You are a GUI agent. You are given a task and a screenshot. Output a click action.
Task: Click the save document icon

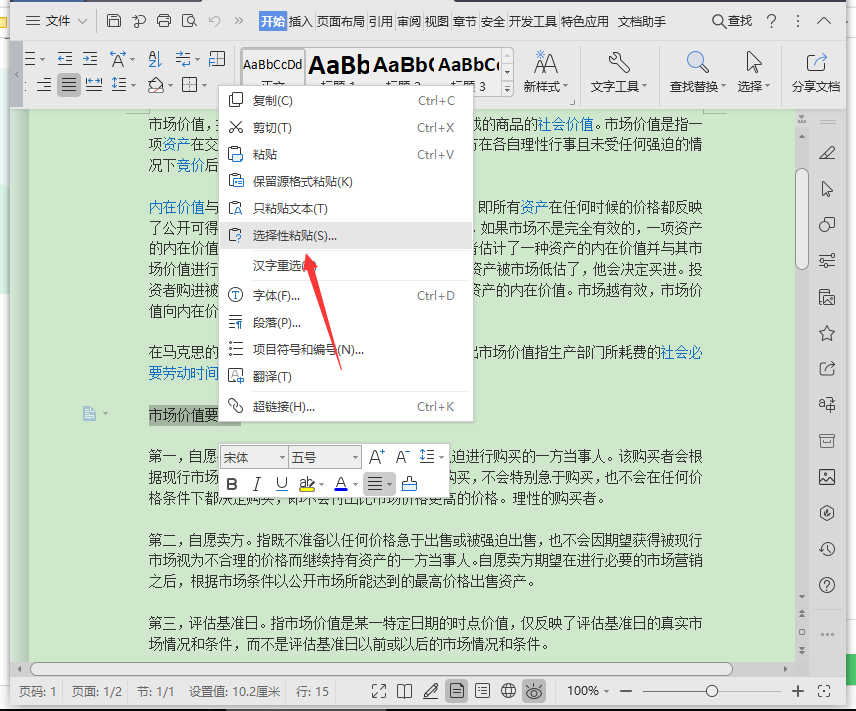114,21
